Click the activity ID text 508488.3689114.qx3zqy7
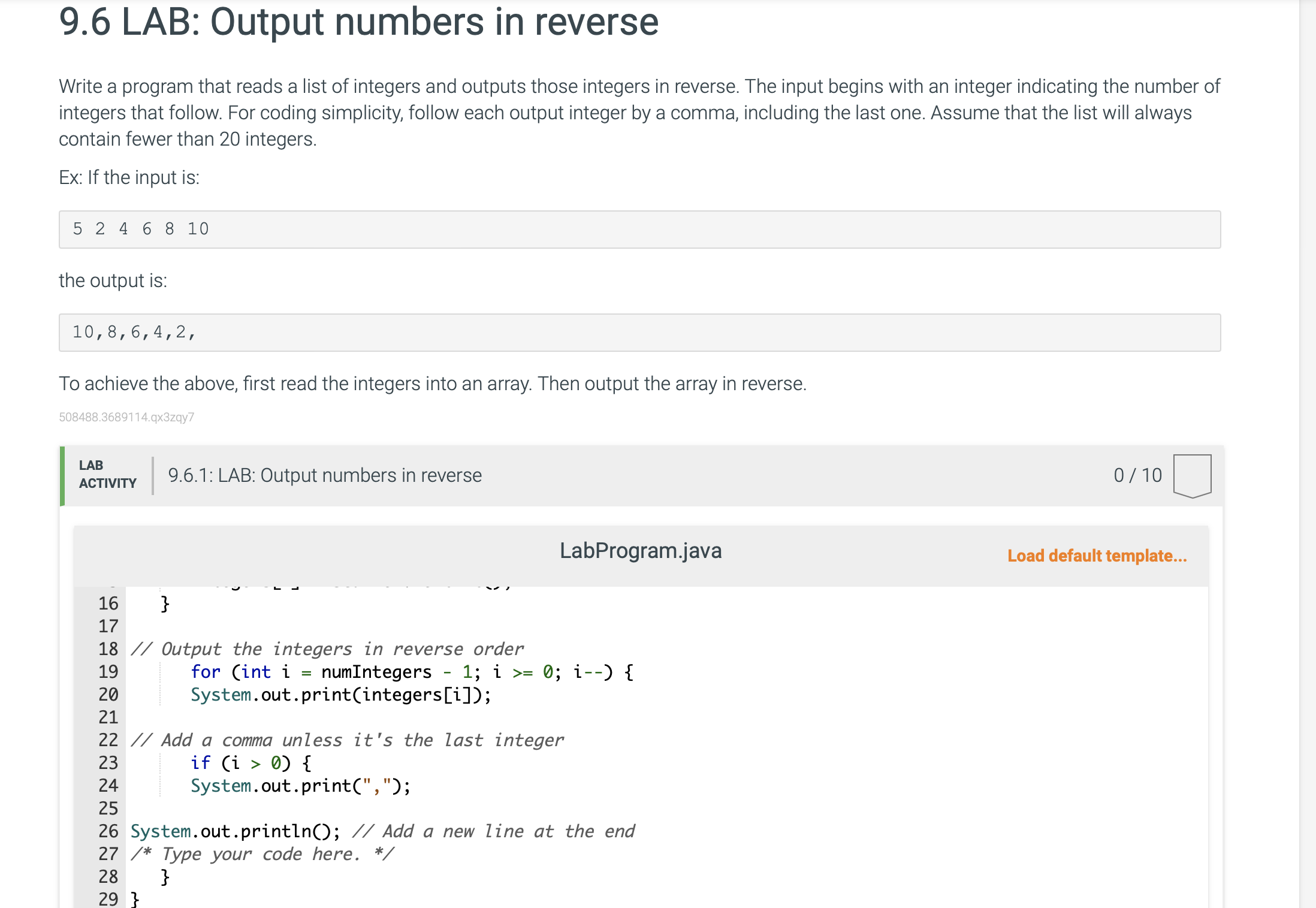The width and height of the screenshot is (1316, 908). [x=126, y=417]
